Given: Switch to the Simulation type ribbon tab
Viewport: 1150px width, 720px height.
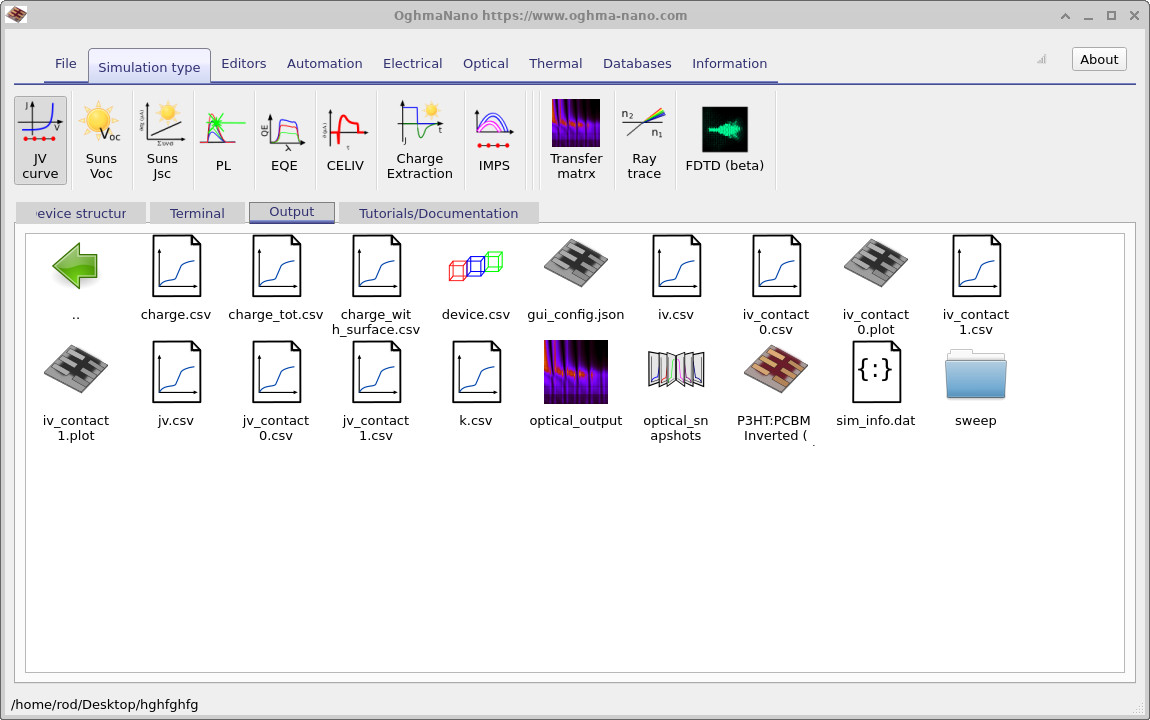Looking at the screenshot, I should [x=149, y=67].
